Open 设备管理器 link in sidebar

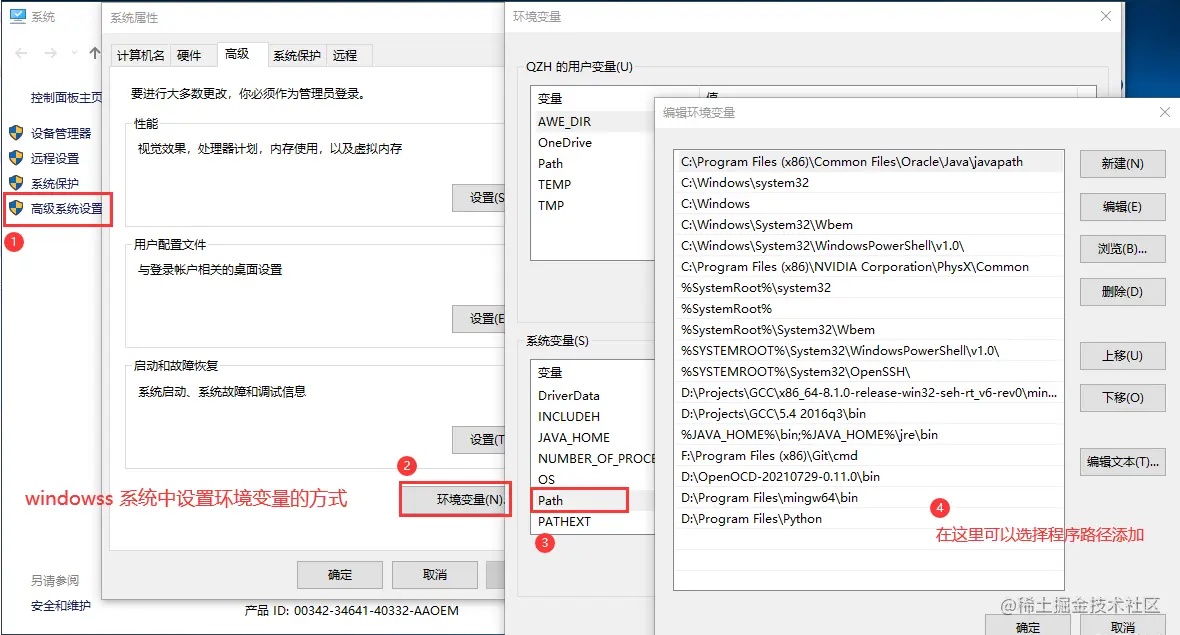coord(61,133)
